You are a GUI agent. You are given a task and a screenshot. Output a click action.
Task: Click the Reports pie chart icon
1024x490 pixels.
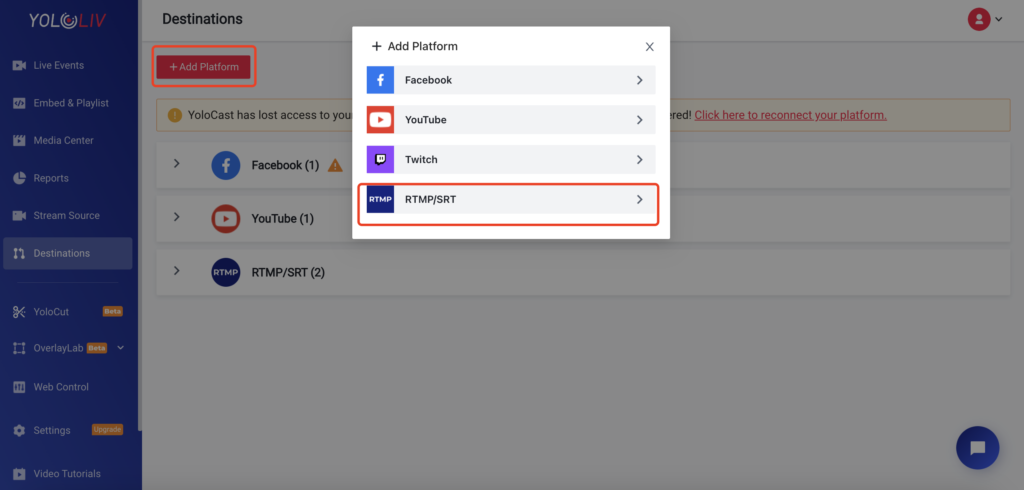point(19,178)
